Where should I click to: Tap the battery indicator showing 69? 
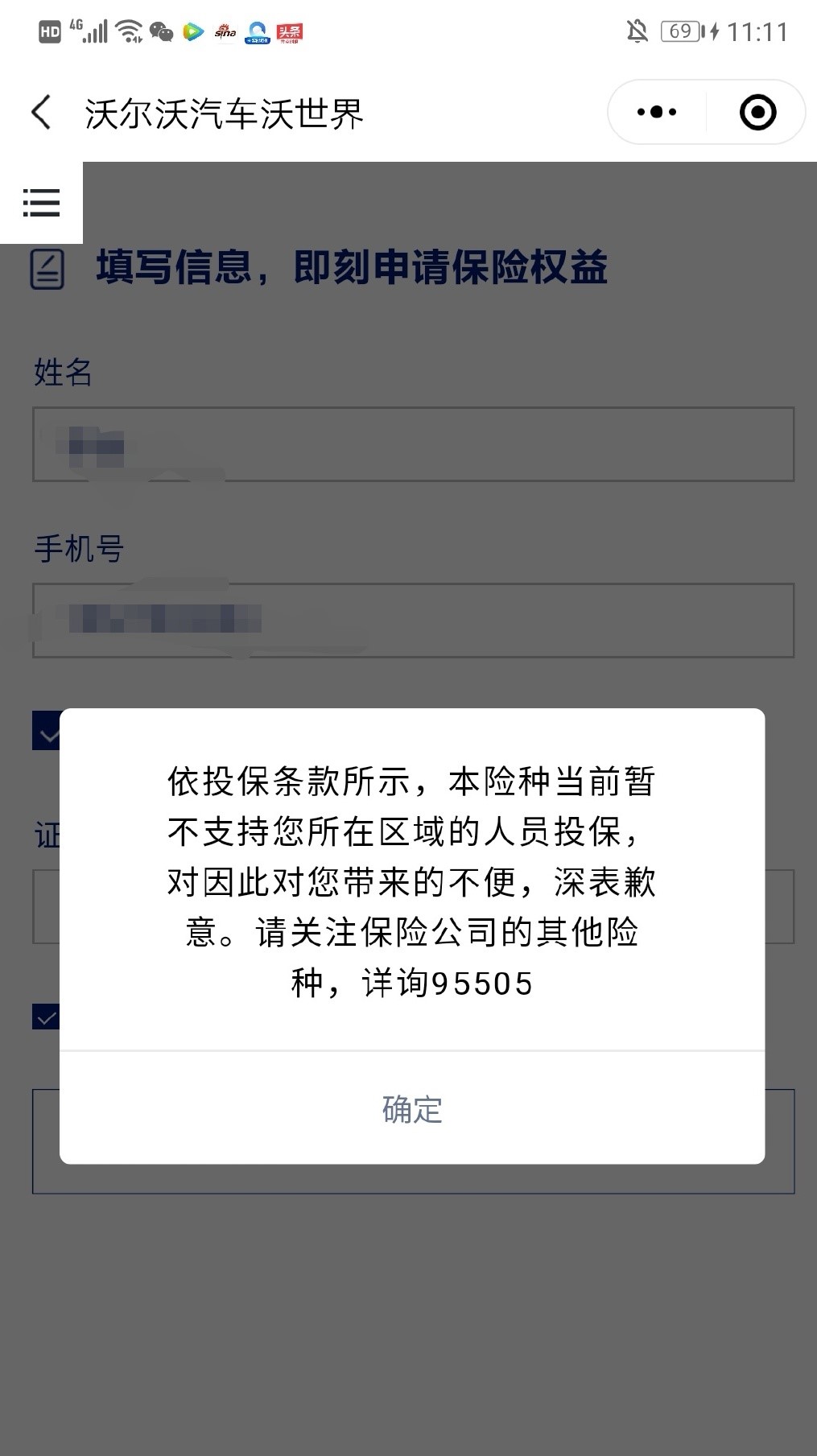click(681, 31)
